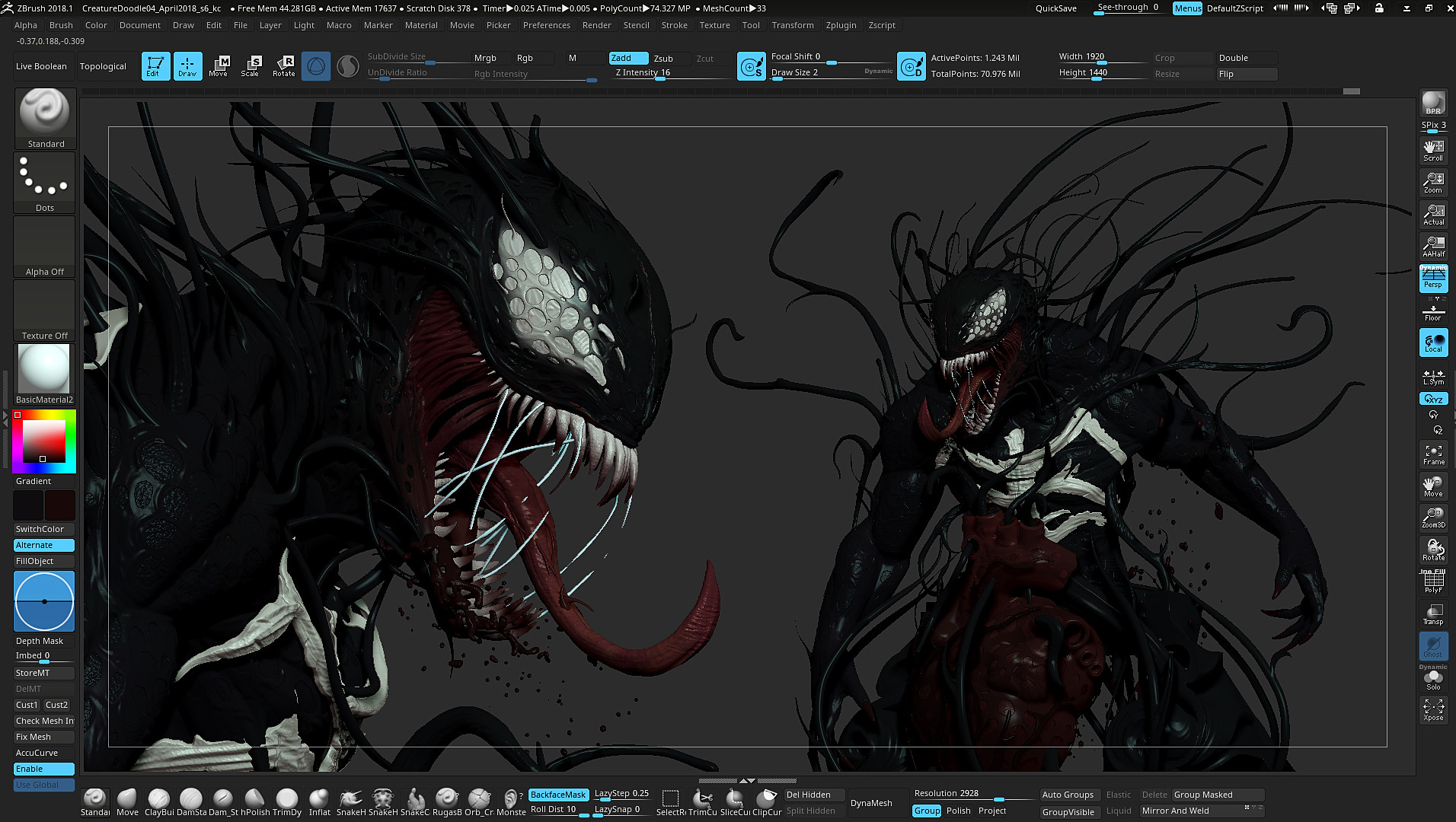Activate Edit mode icon
The height and width of the screenshot is (822, 1456).
pyautogui.click(x=155, y=66)
